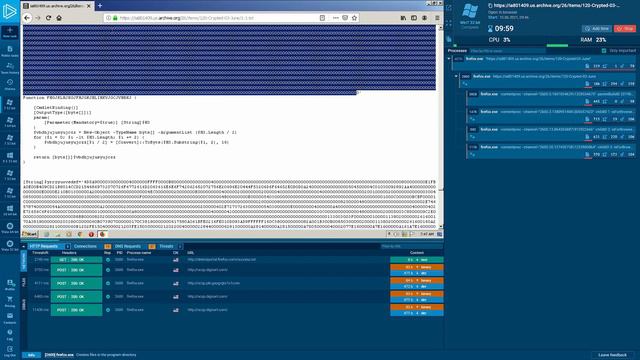Viewport: 640px width, 360px height.
Task: Click the Add time button
Action: click(597, 29)
